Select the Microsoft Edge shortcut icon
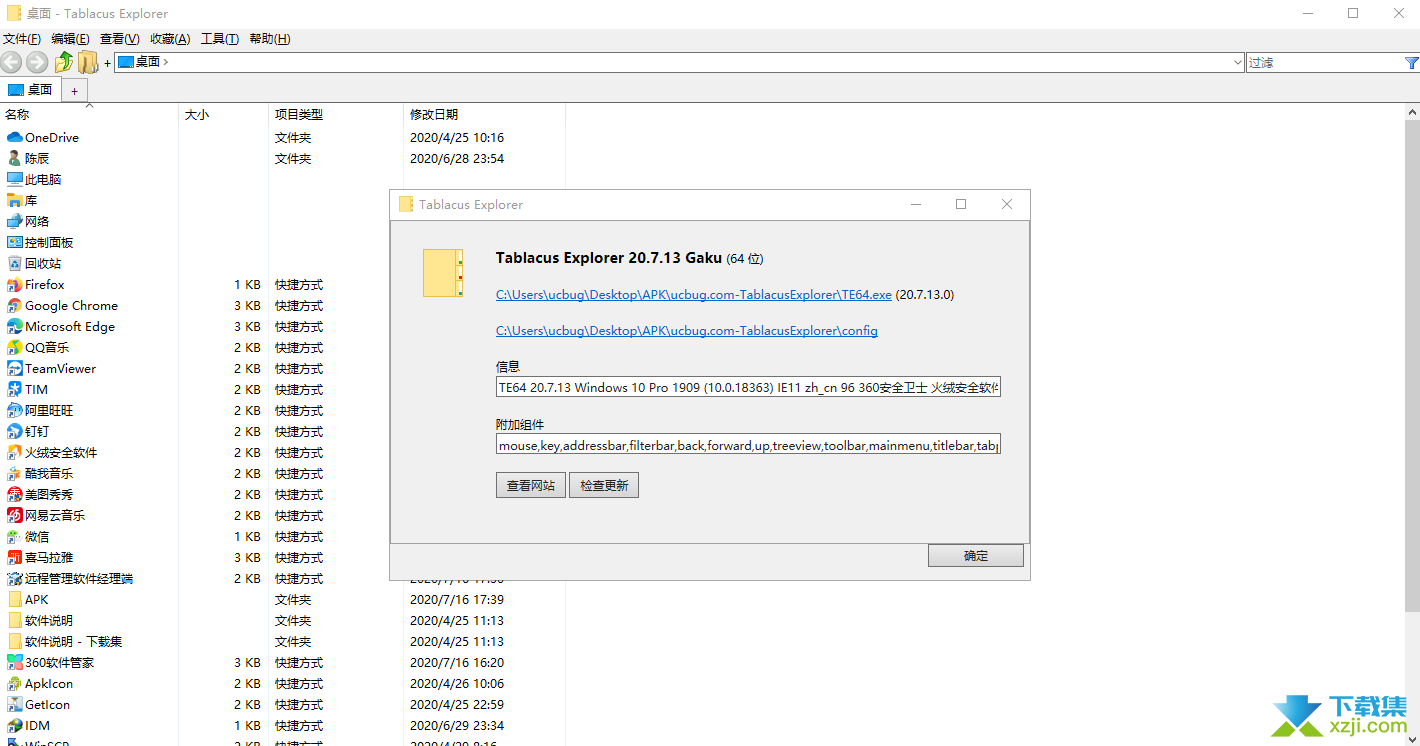 (x=14, y=326)
